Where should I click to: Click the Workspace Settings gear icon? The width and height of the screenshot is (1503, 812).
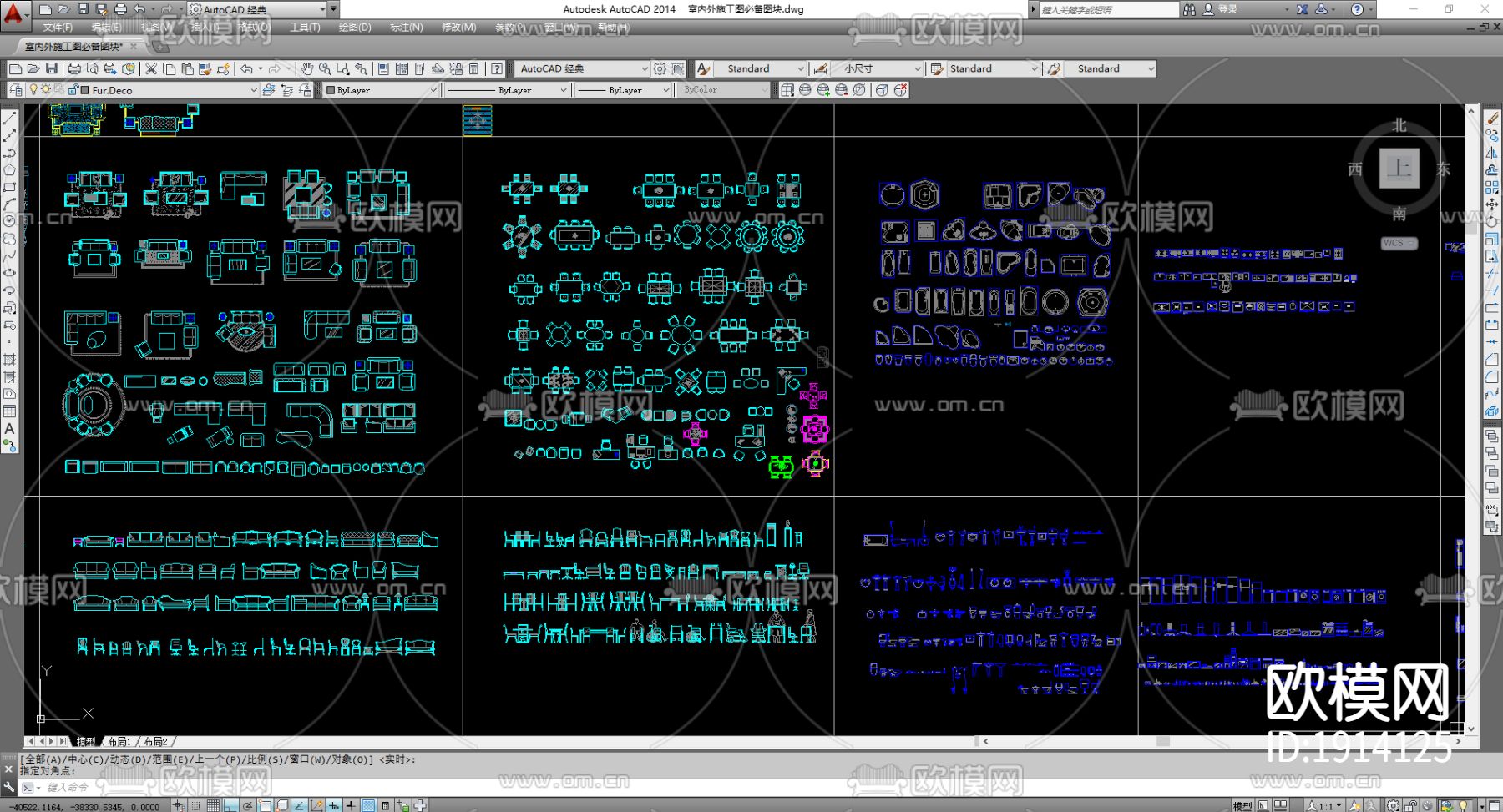coord(660,68)
